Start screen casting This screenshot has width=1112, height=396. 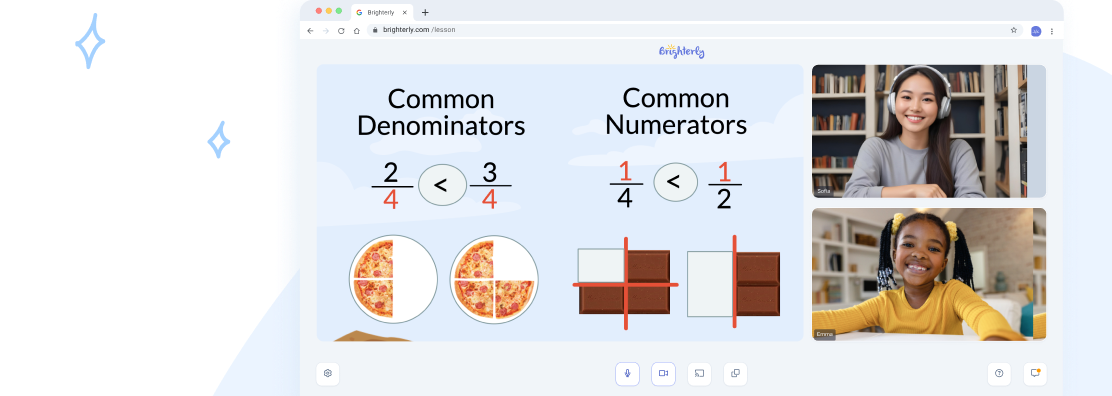point(699,373)
